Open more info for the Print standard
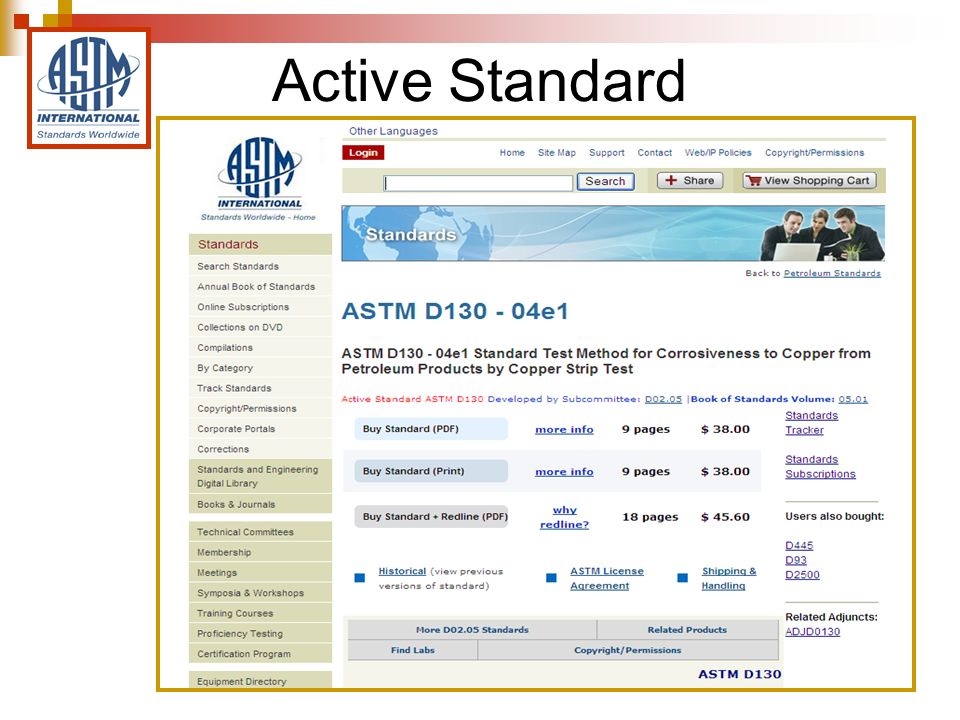960x720 pixels. click(x=564, y=472)
